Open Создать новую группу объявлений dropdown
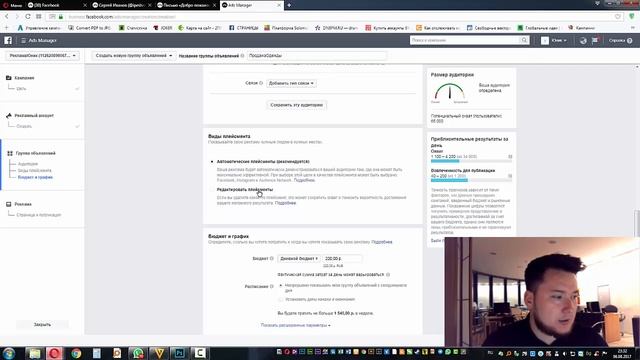Screen dimensions: 640x360 pyautogui.click(x=134, y=56)
